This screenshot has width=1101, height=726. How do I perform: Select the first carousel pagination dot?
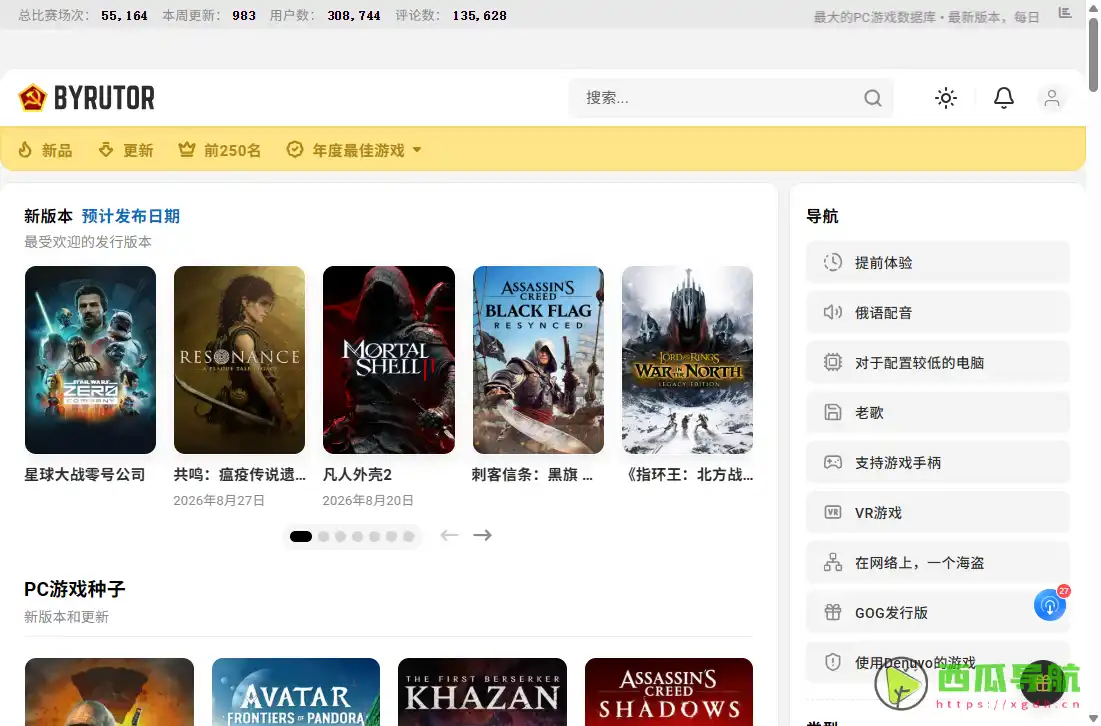pos(301,536)
